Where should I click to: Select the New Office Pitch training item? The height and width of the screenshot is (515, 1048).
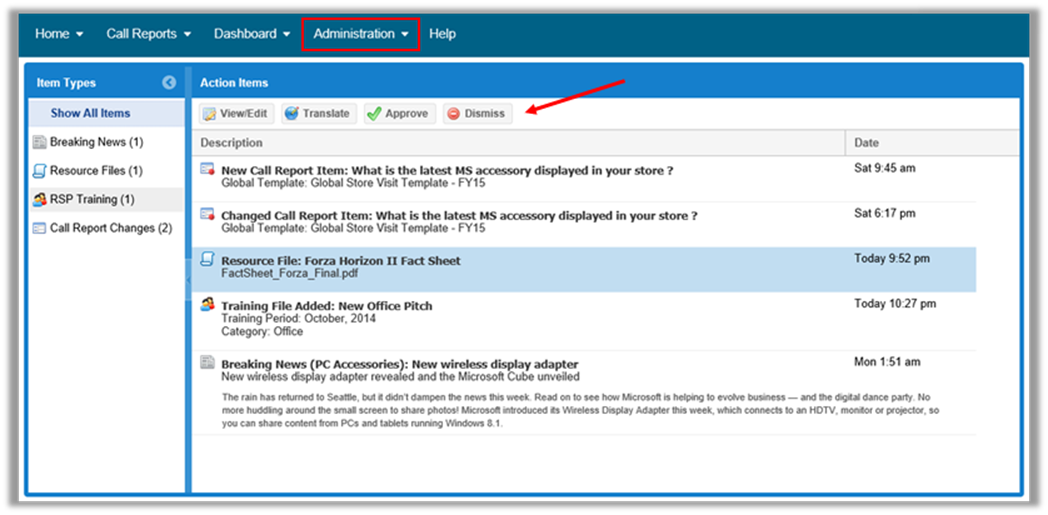tap(326, 306)
